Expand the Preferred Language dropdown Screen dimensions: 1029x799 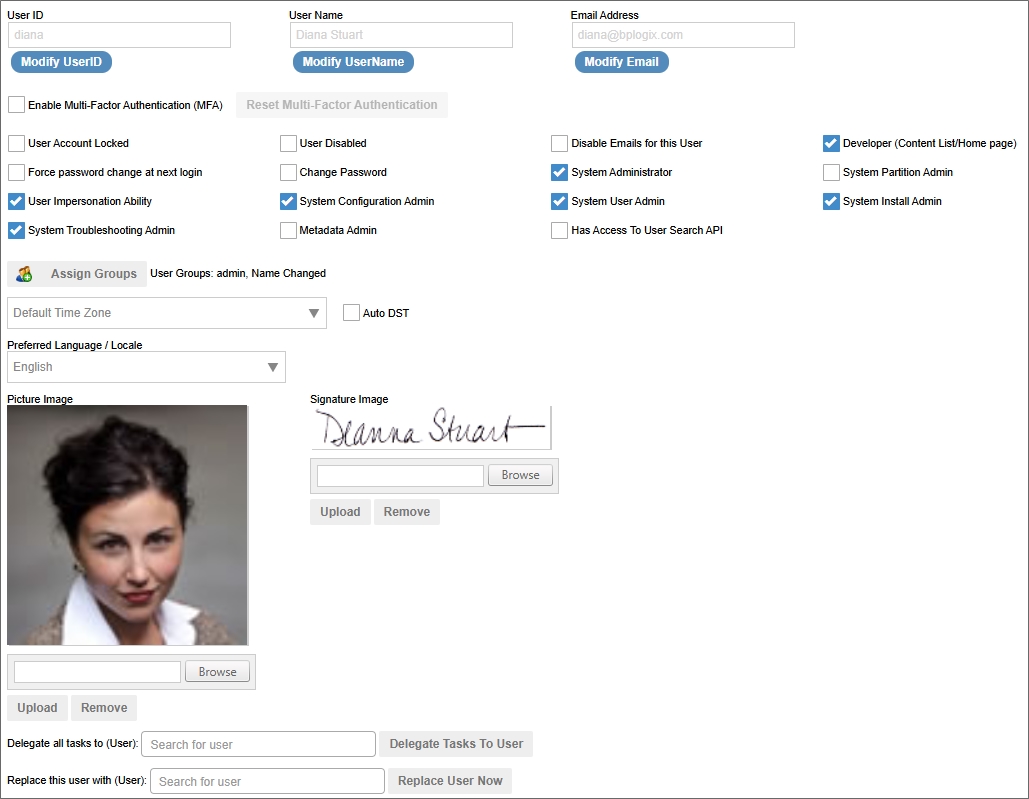(146, 367)
